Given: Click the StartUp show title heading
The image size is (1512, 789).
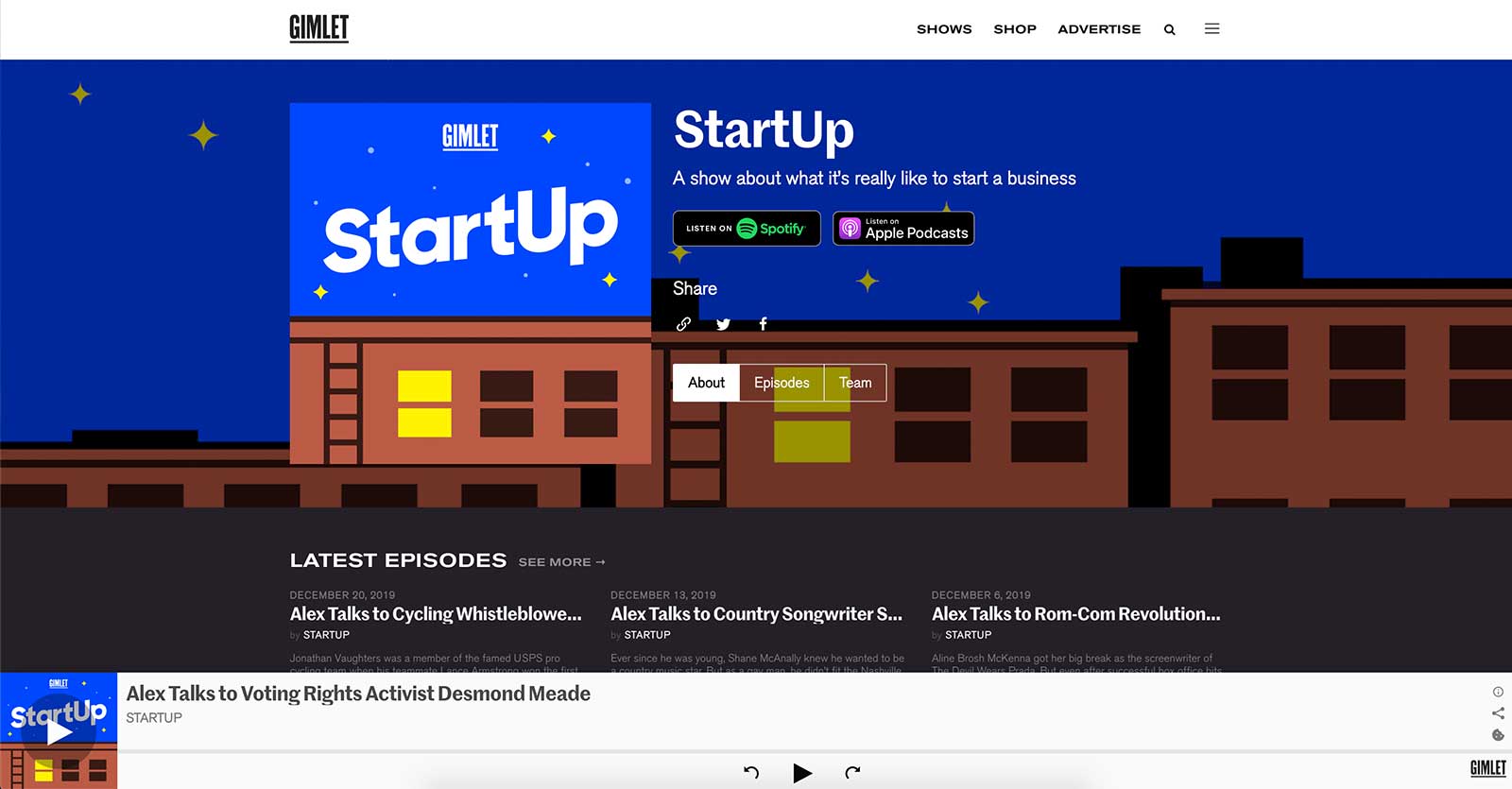Looking at the screenshot, I should (x=764, y=130).
